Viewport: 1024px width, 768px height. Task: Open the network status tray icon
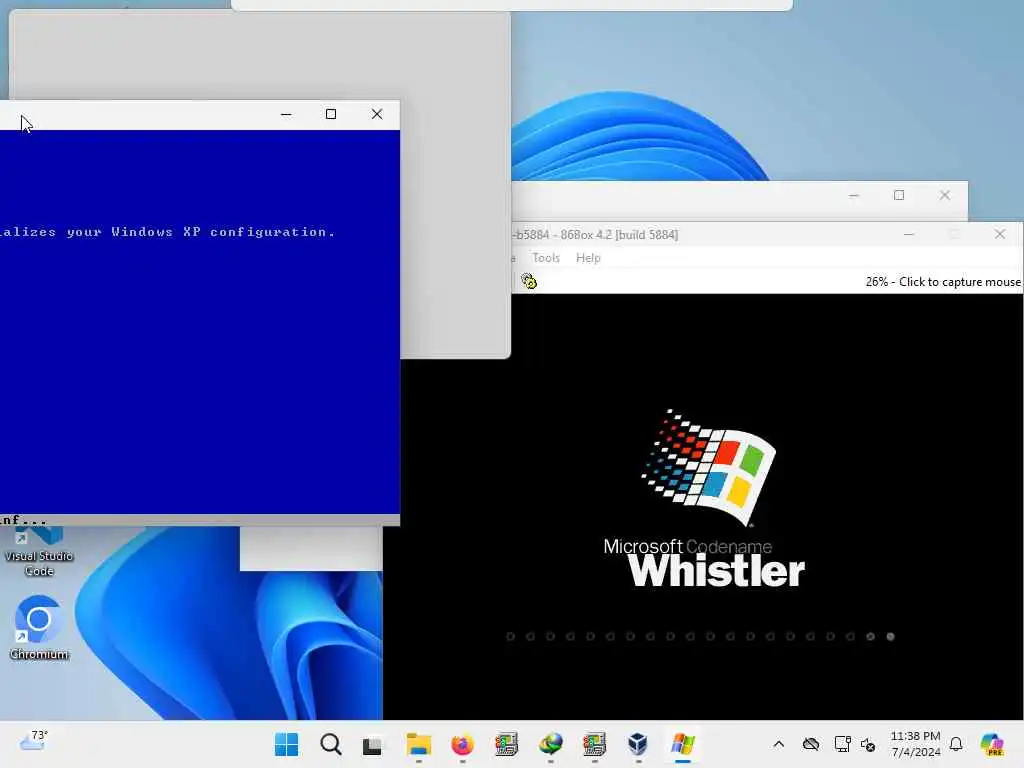point(842,744)
